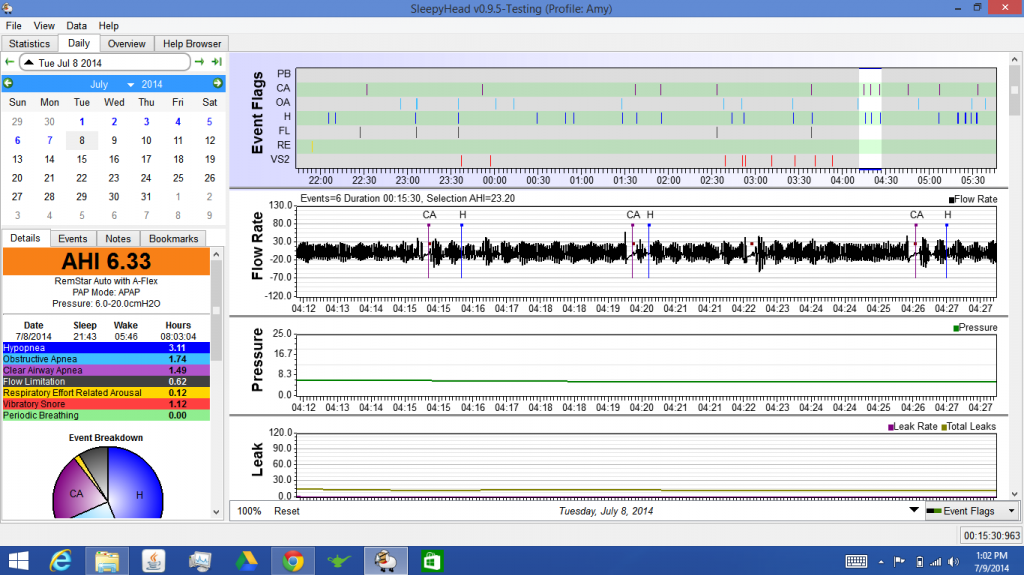
Task: Open Google Drive from taskbar
Action: pos(247,559)
